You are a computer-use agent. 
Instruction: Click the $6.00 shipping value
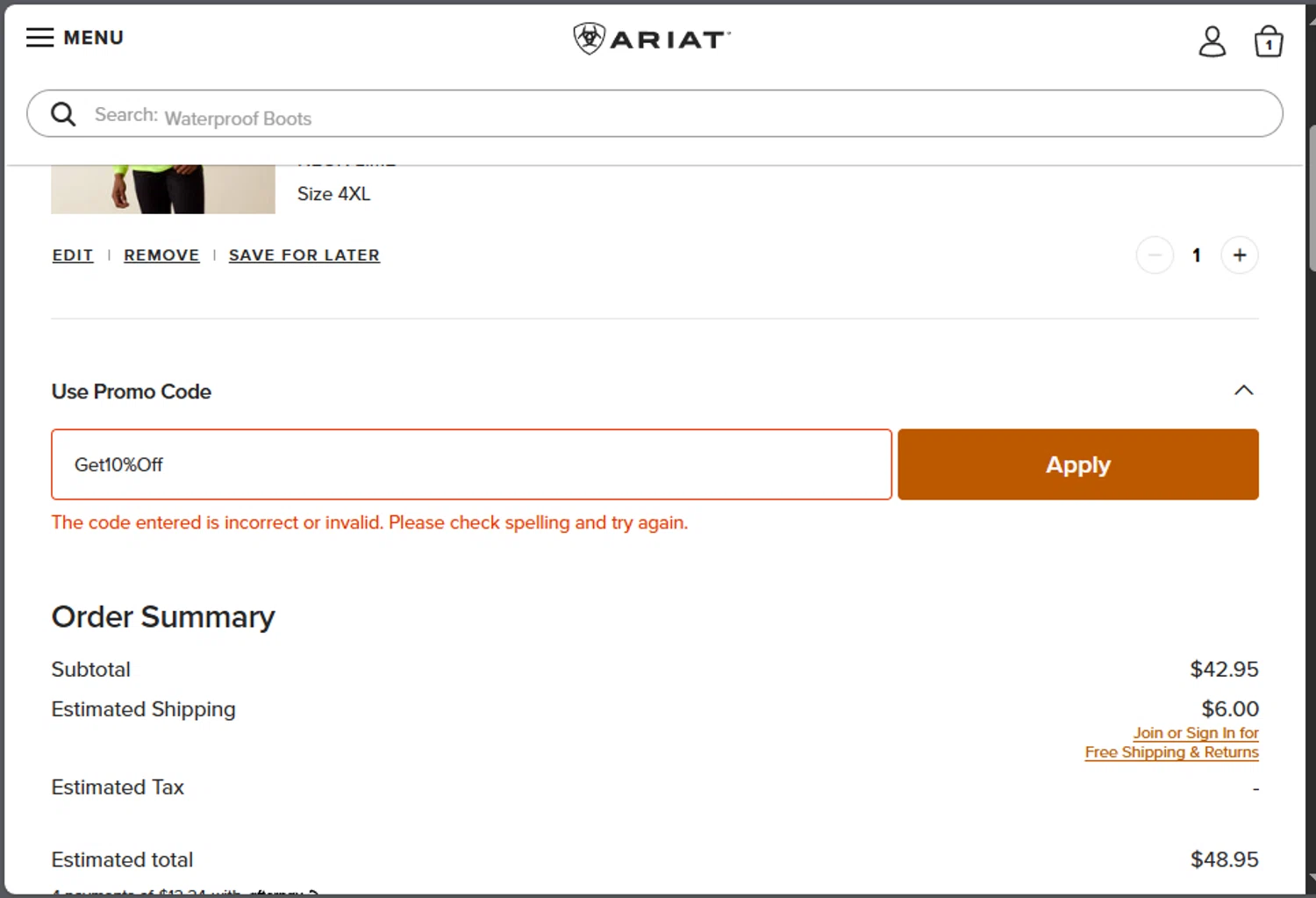click(x=1230, y=709)
